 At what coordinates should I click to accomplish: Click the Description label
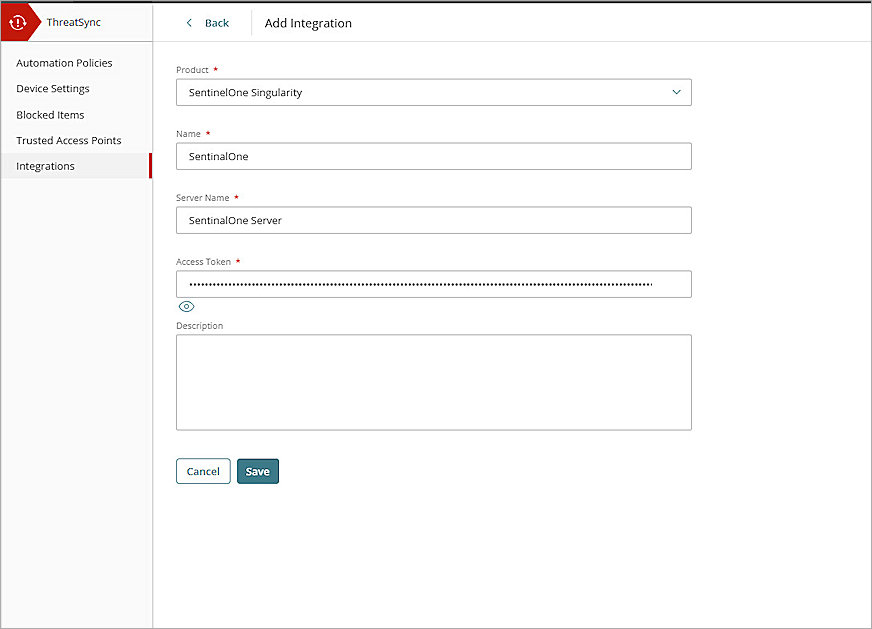200,325
